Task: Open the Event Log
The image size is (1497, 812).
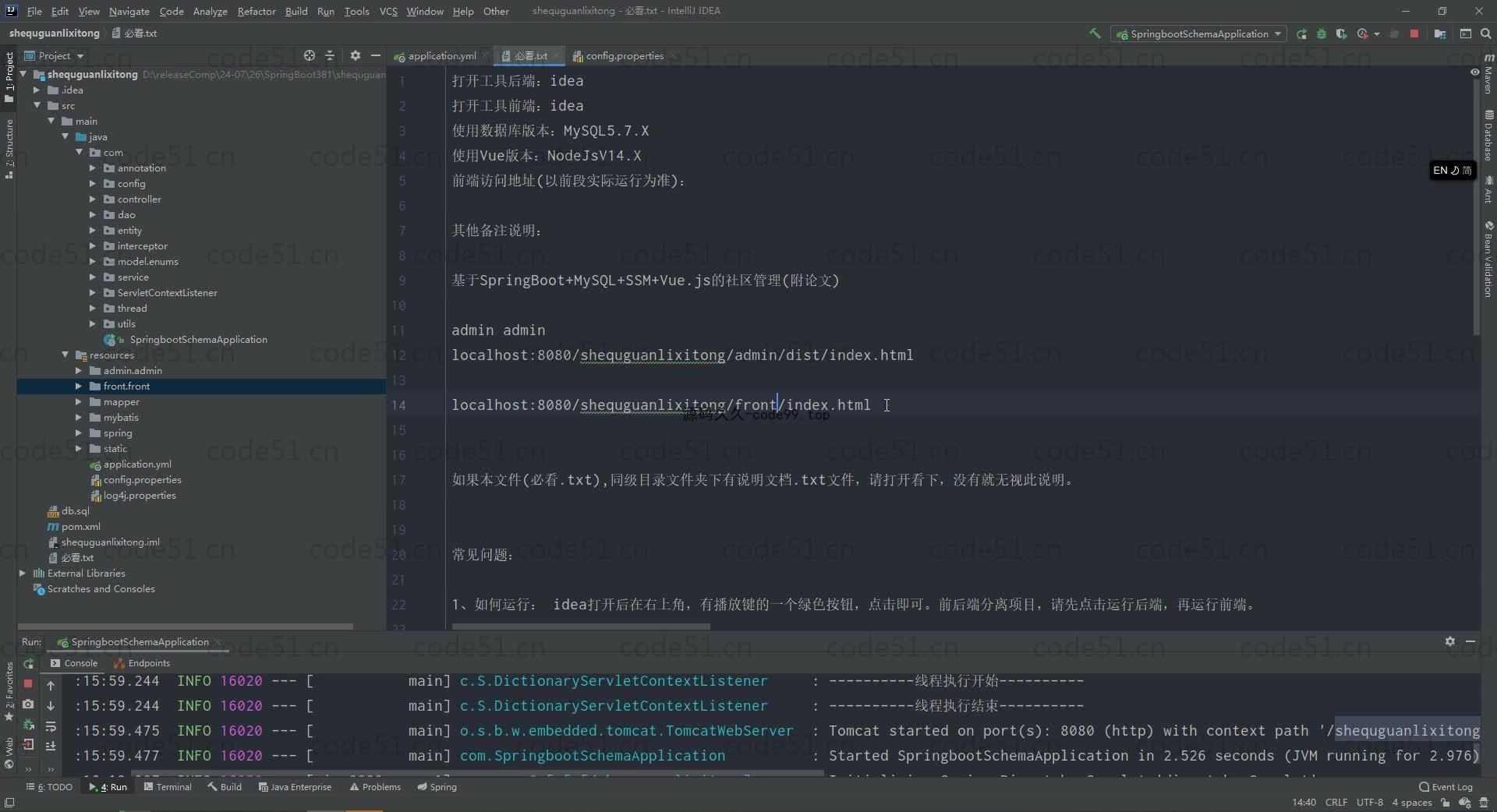Action: (1446, 787)
